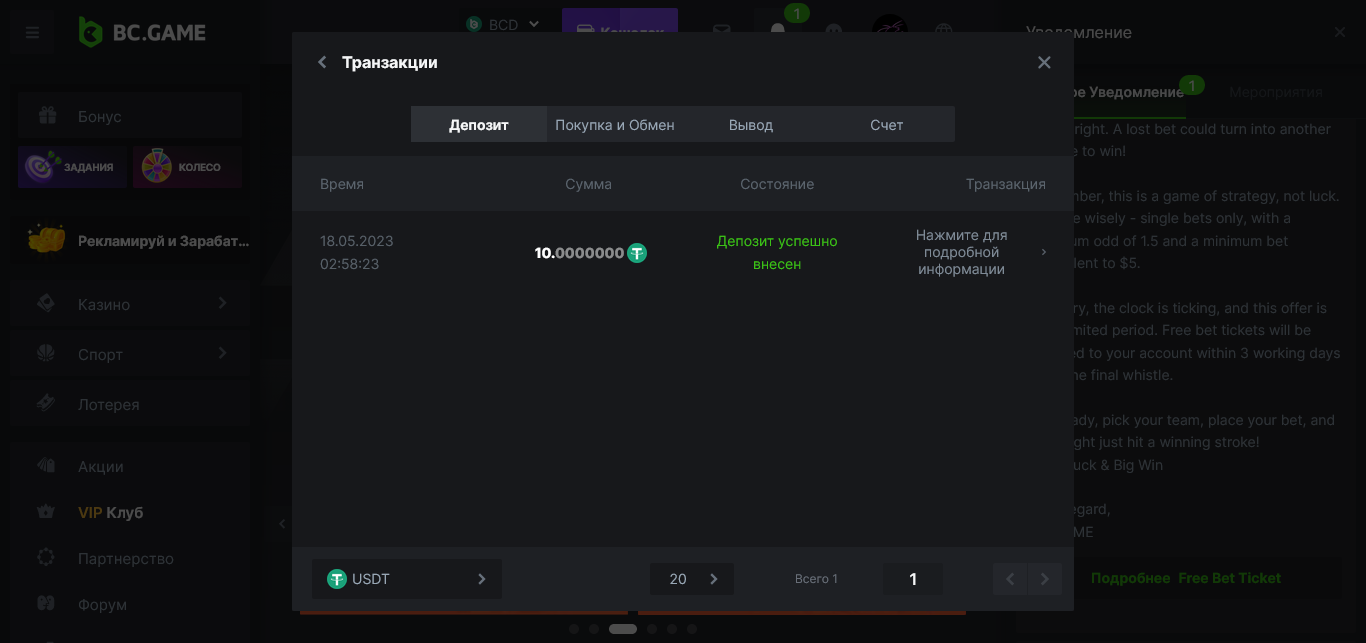1366x643 pixels.
Task: Open the Free Bet Ticket link
Action: point(1229,578)
